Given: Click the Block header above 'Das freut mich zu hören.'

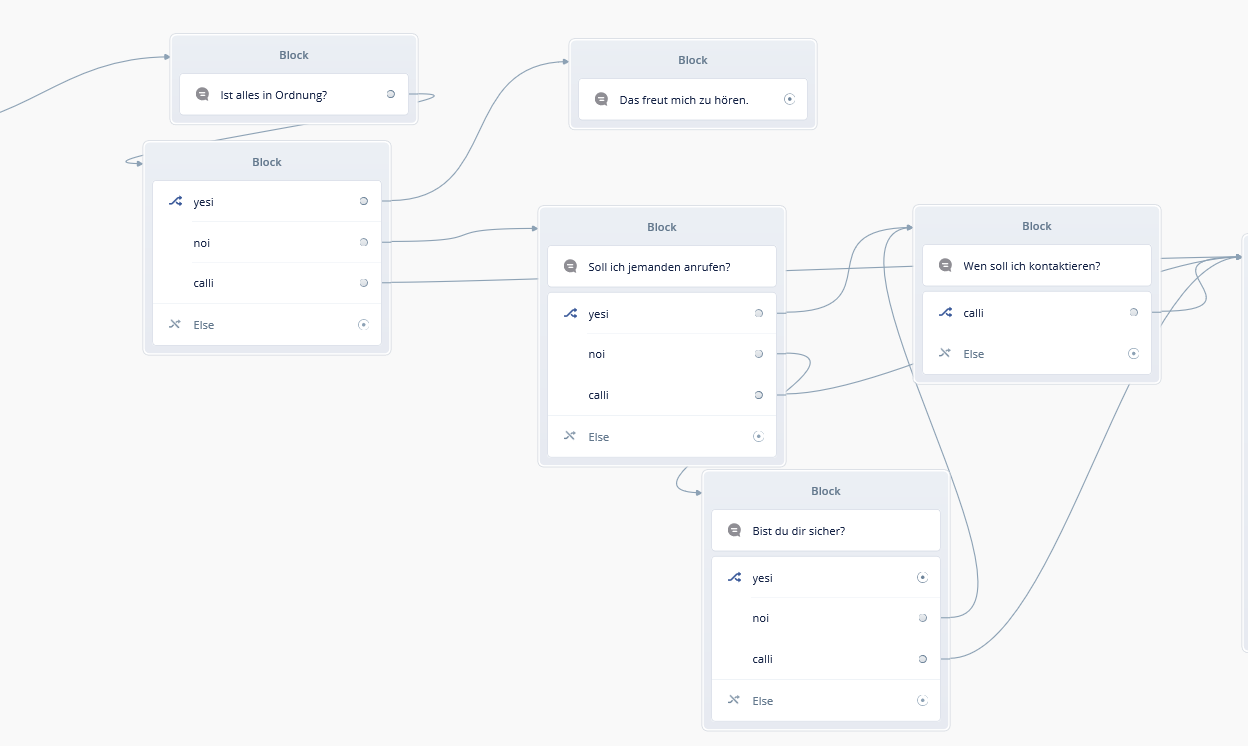Looking at the screenshot, I should (692, 60).
